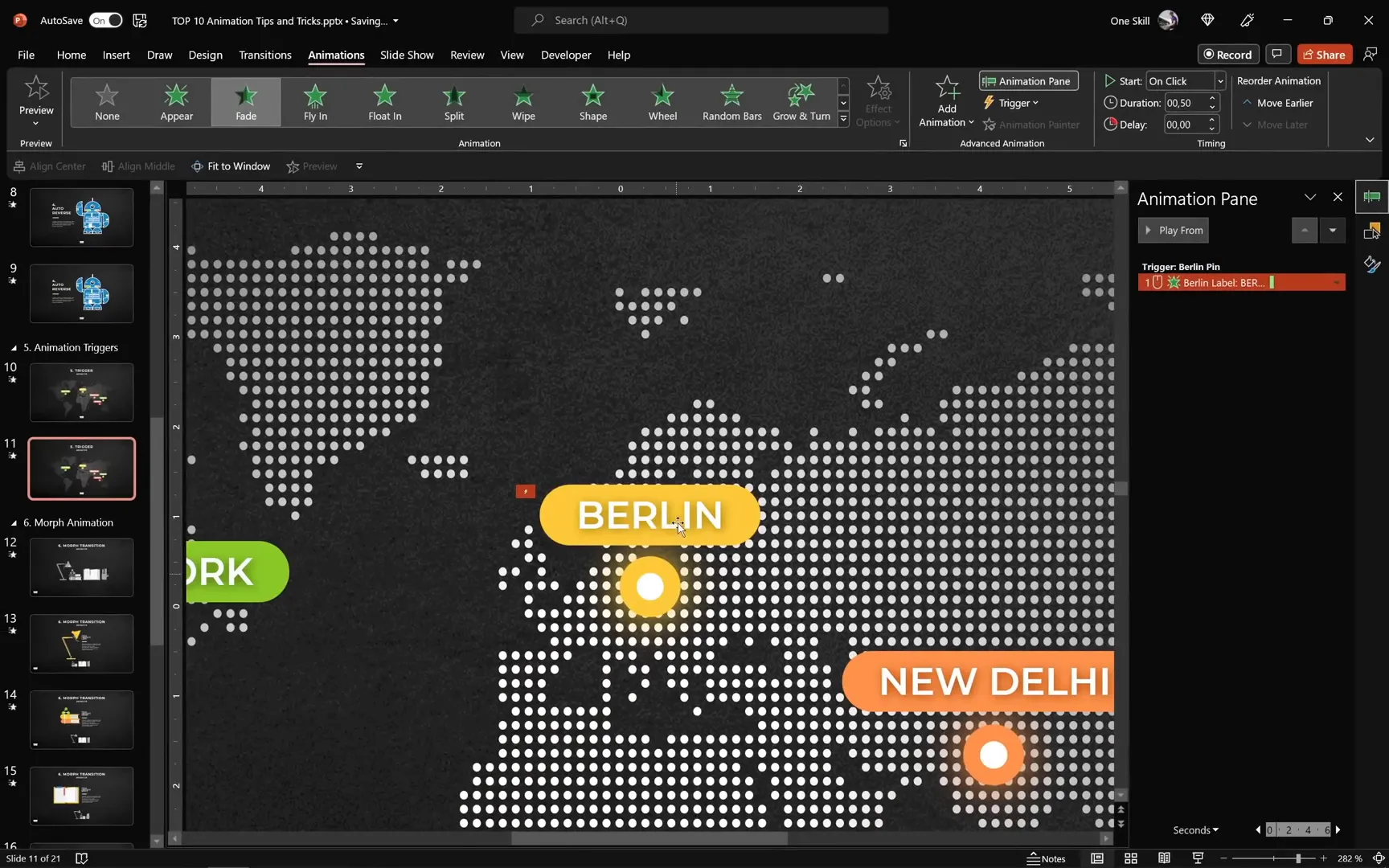The height and width of the screenshot is (868, 1389).
Task: Click the 282 % zoom level
Action: point(1350,858)
